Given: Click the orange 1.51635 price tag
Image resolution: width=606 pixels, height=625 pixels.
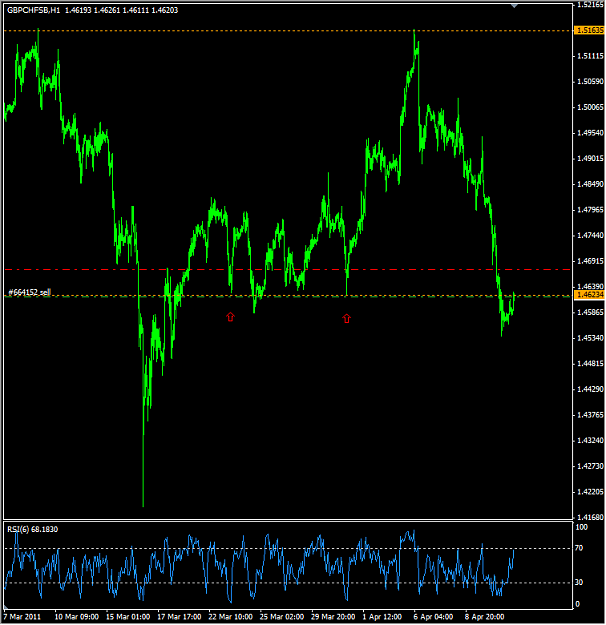Looking at the screenshot, I should coord(589,30).
